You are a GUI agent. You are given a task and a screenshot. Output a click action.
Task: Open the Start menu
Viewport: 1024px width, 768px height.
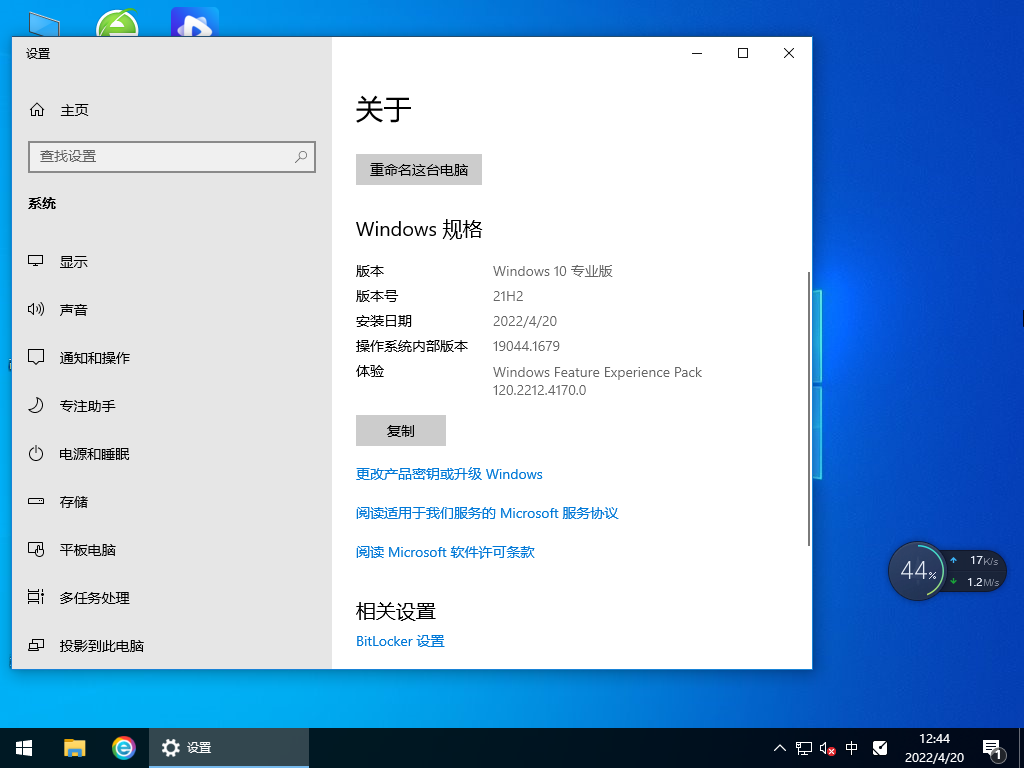click(x=23, y=747)
